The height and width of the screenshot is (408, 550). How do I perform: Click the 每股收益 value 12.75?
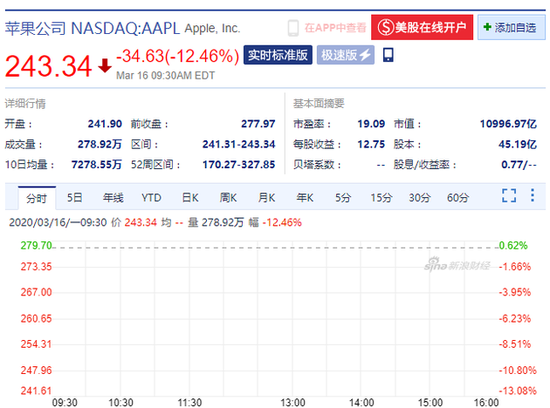tap(371, 144)
